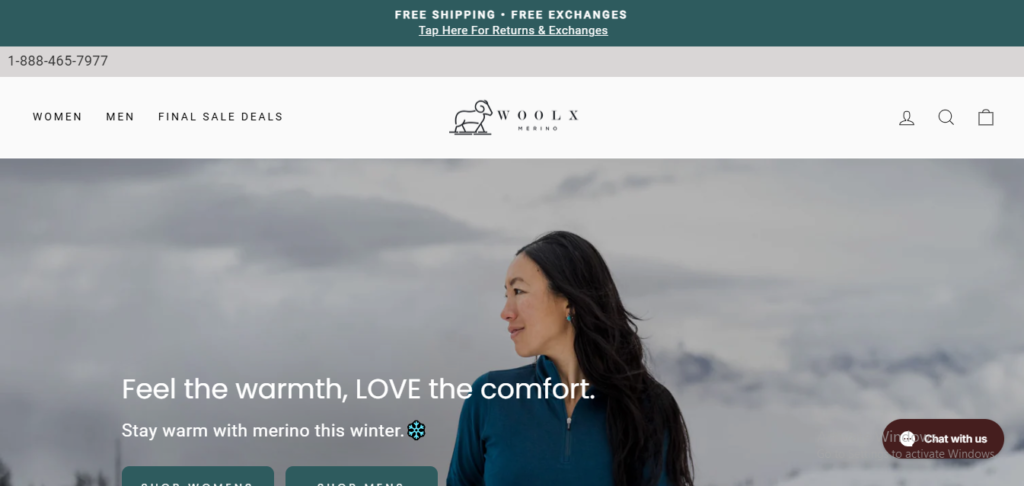
Task: Open the shopping cart bag icon
Action: [x=985, y=118]
